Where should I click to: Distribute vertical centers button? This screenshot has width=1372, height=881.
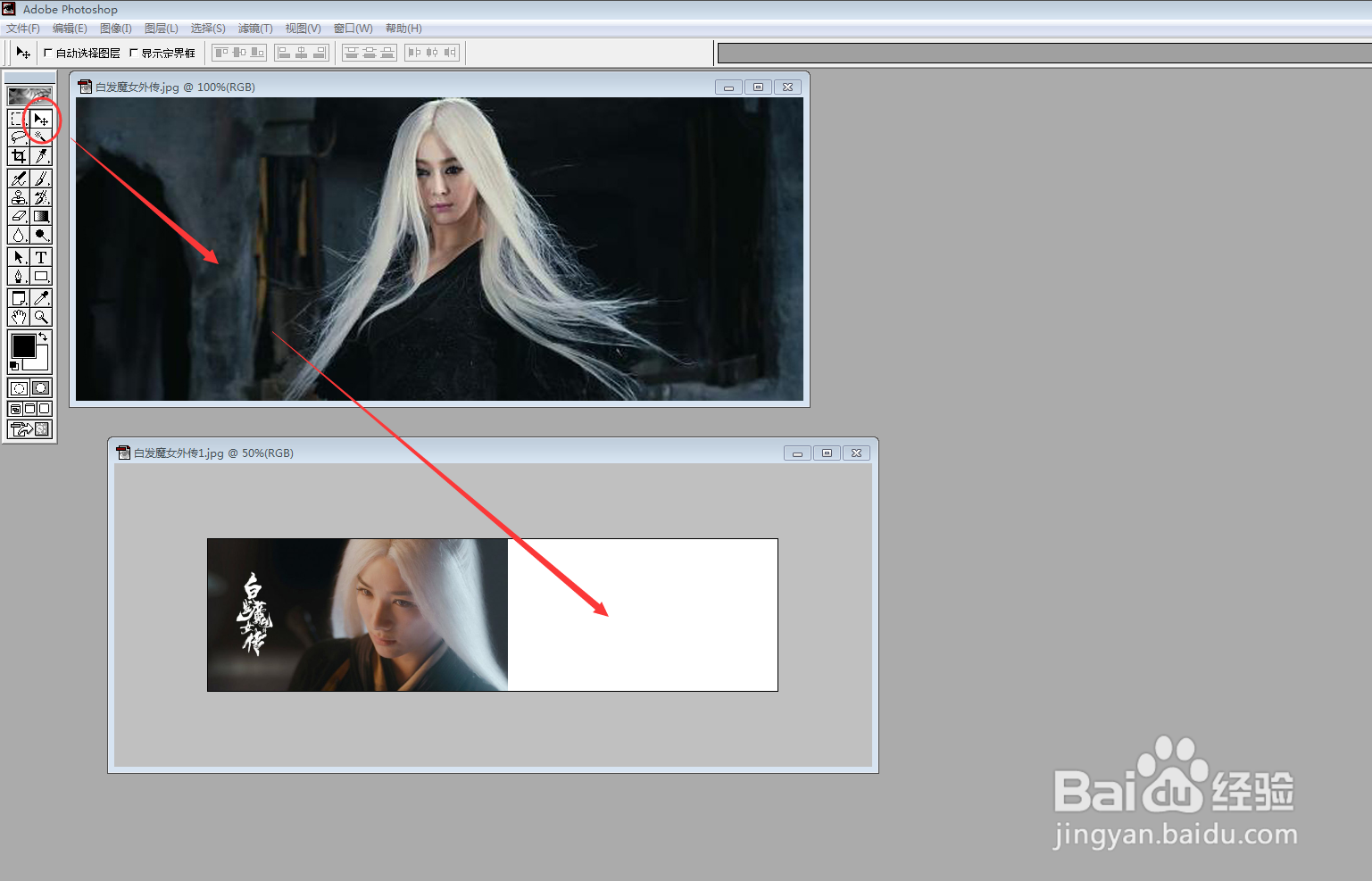coord(370,53)
